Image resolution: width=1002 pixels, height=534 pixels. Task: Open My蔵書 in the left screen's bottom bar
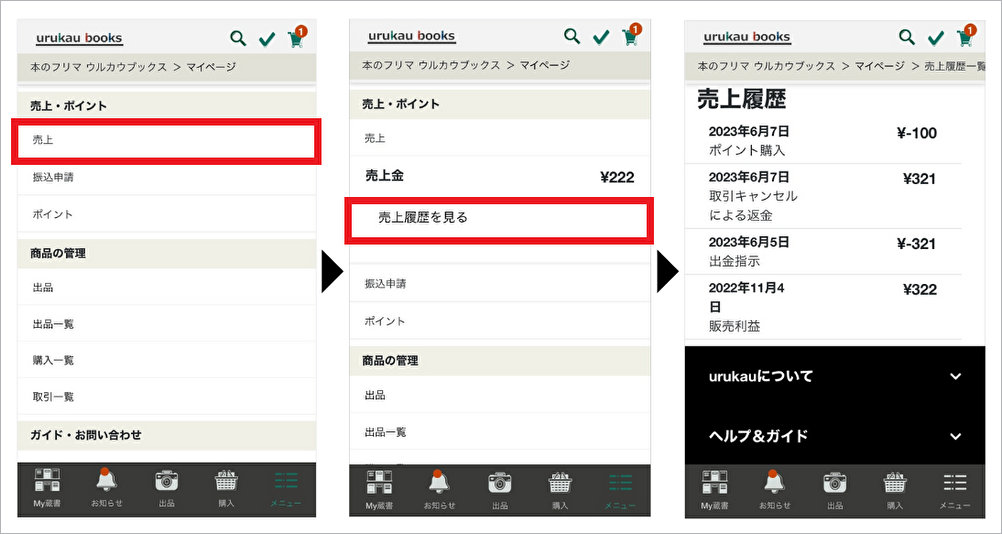click(47, 486)
